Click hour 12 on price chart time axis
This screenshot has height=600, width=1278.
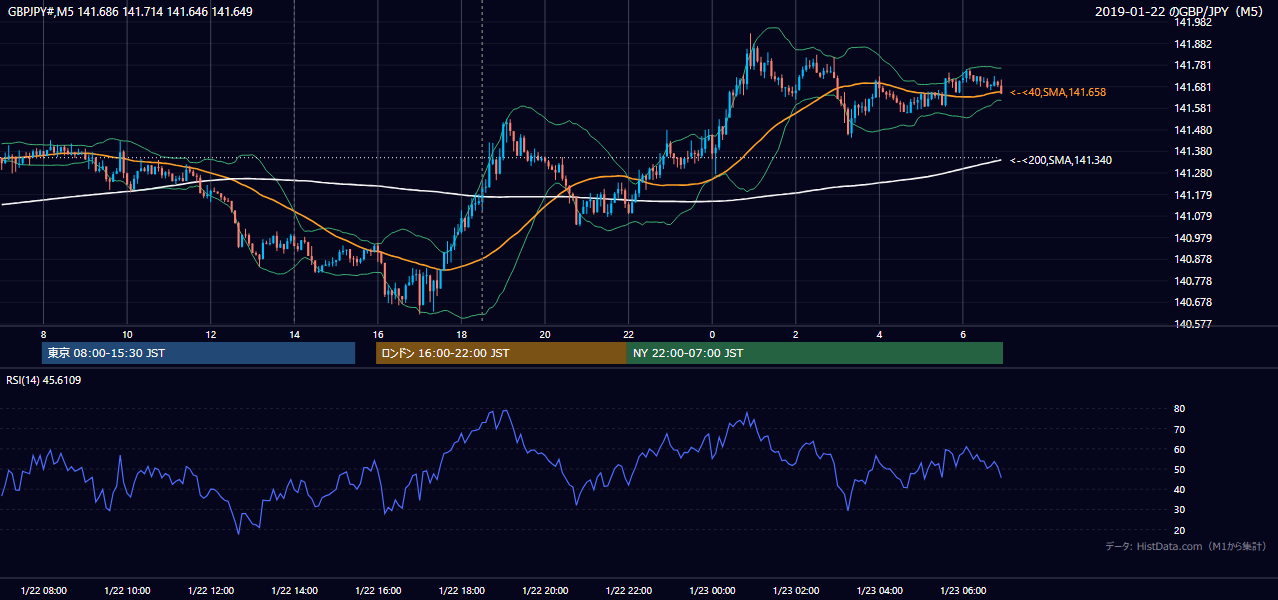210,334
